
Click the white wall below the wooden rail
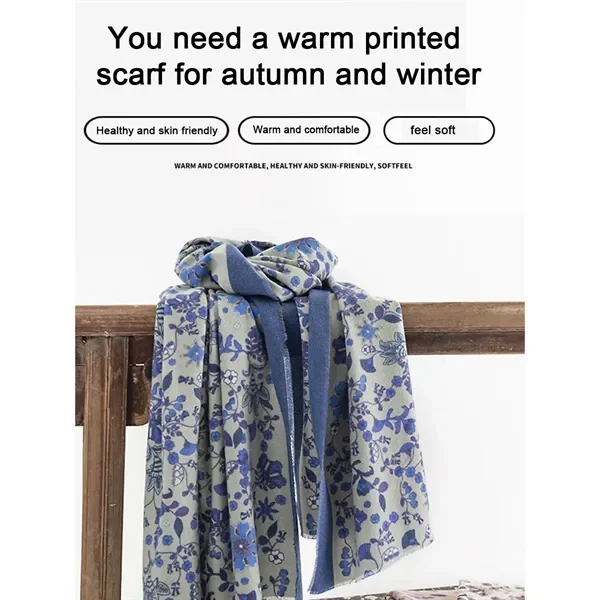coord(478,459)
